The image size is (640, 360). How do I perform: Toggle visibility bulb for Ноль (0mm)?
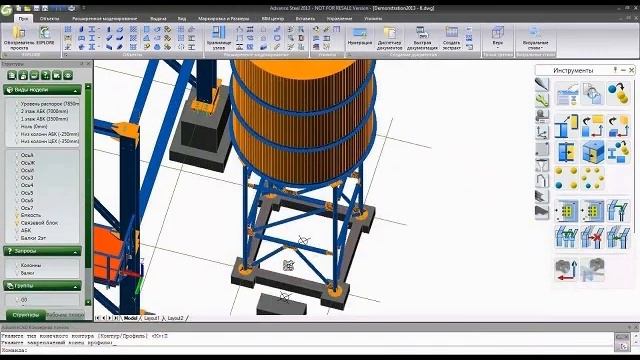click(x=17, y=126)
